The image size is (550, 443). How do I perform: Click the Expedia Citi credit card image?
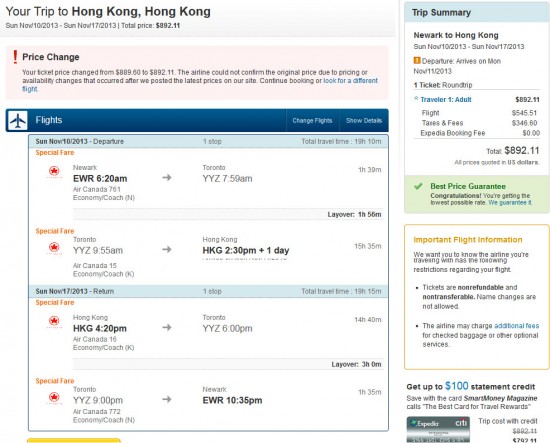coord(438,429)
